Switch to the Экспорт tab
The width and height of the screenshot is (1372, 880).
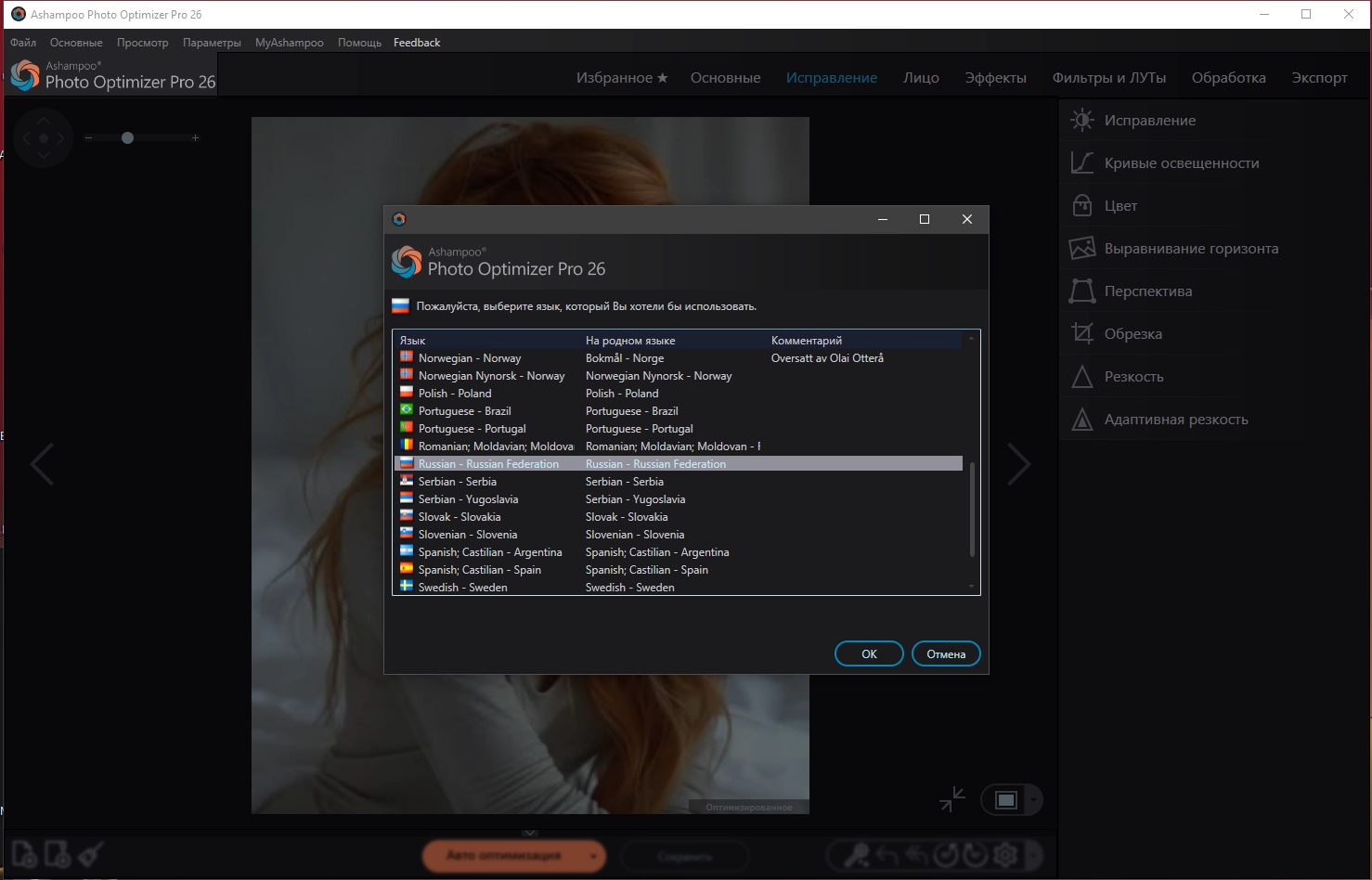[1319, 78]
